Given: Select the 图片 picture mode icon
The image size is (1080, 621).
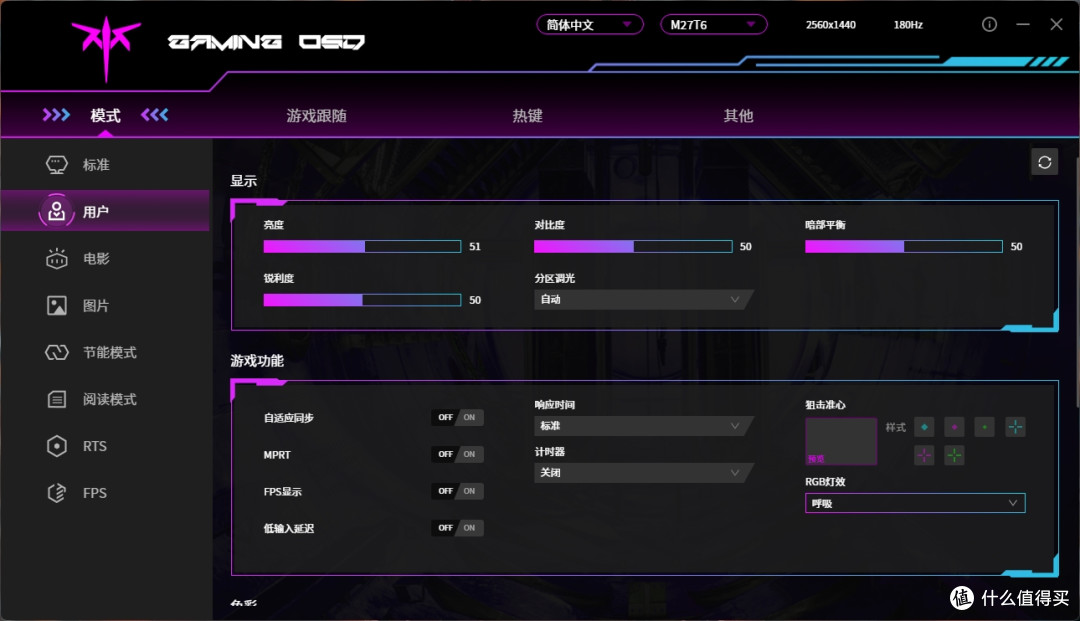Looking at the screenshot, I should [x=56, y=306].
